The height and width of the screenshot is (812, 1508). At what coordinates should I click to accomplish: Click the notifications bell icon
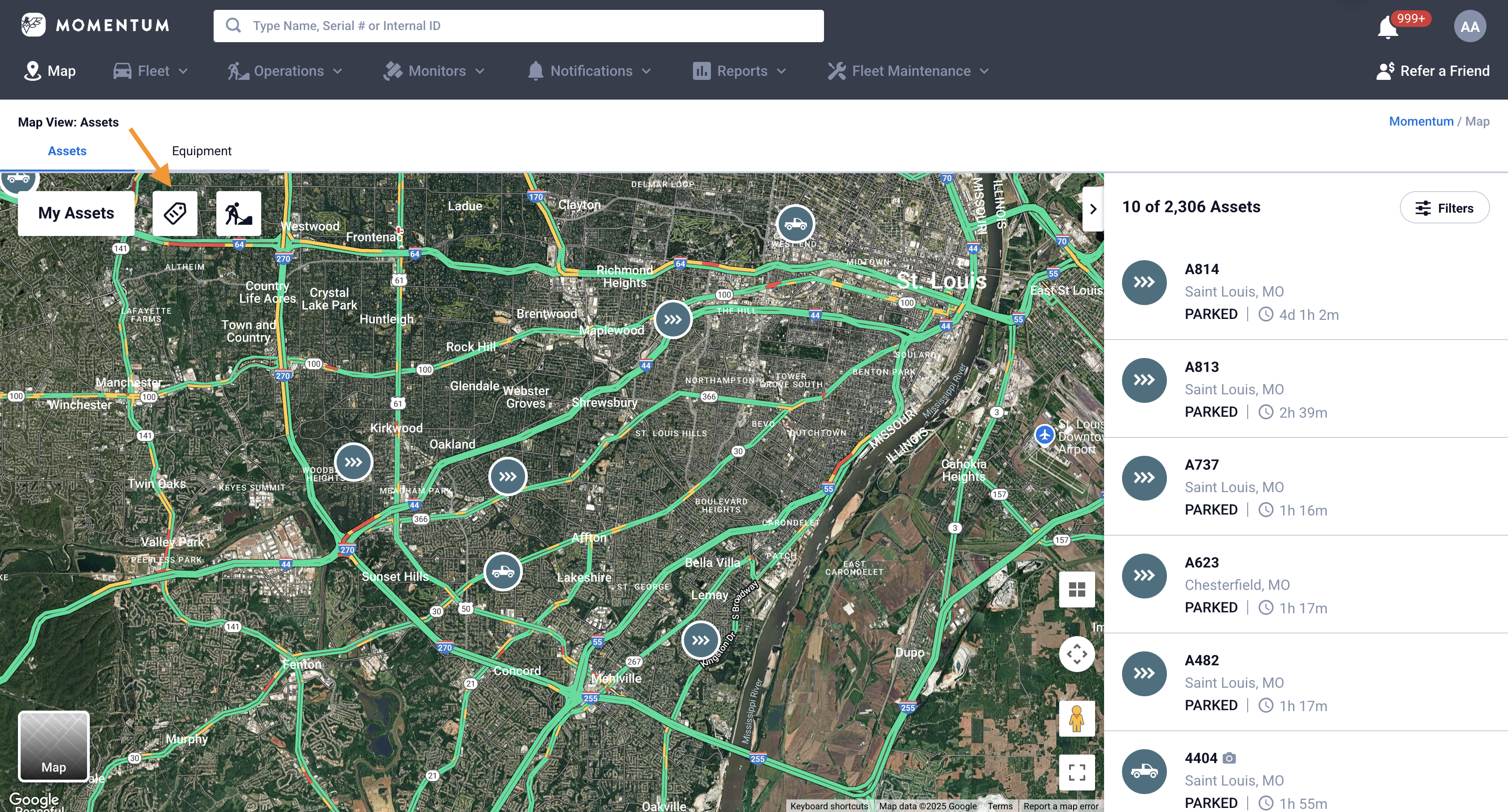1387,27
